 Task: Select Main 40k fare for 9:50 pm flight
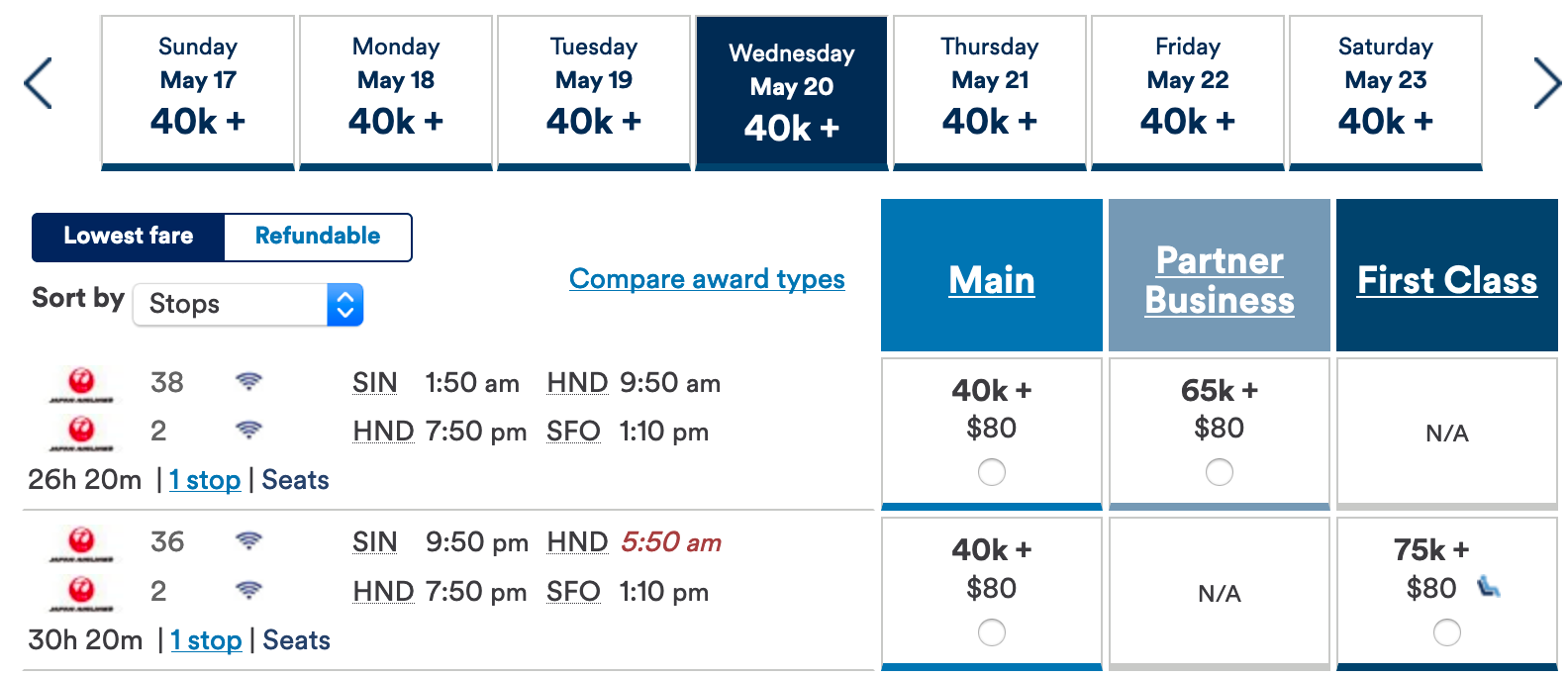click(992, 632)
